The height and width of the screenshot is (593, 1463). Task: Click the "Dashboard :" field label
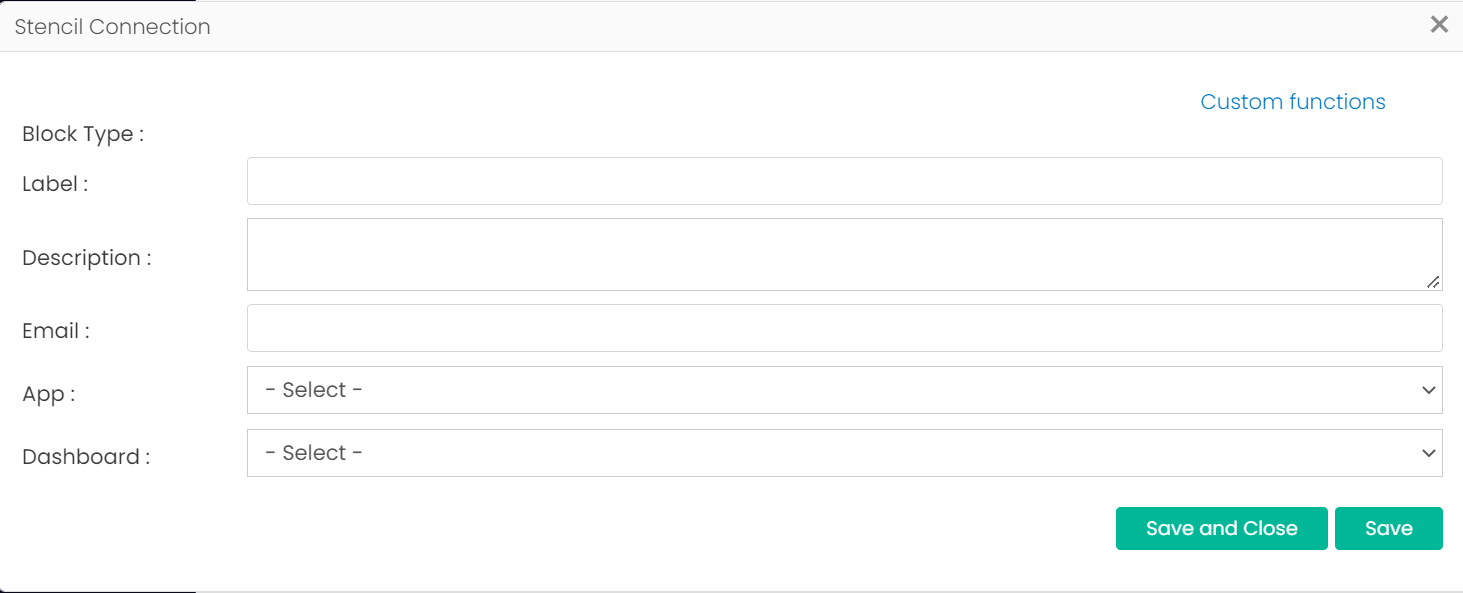click(x=86, y=457)
